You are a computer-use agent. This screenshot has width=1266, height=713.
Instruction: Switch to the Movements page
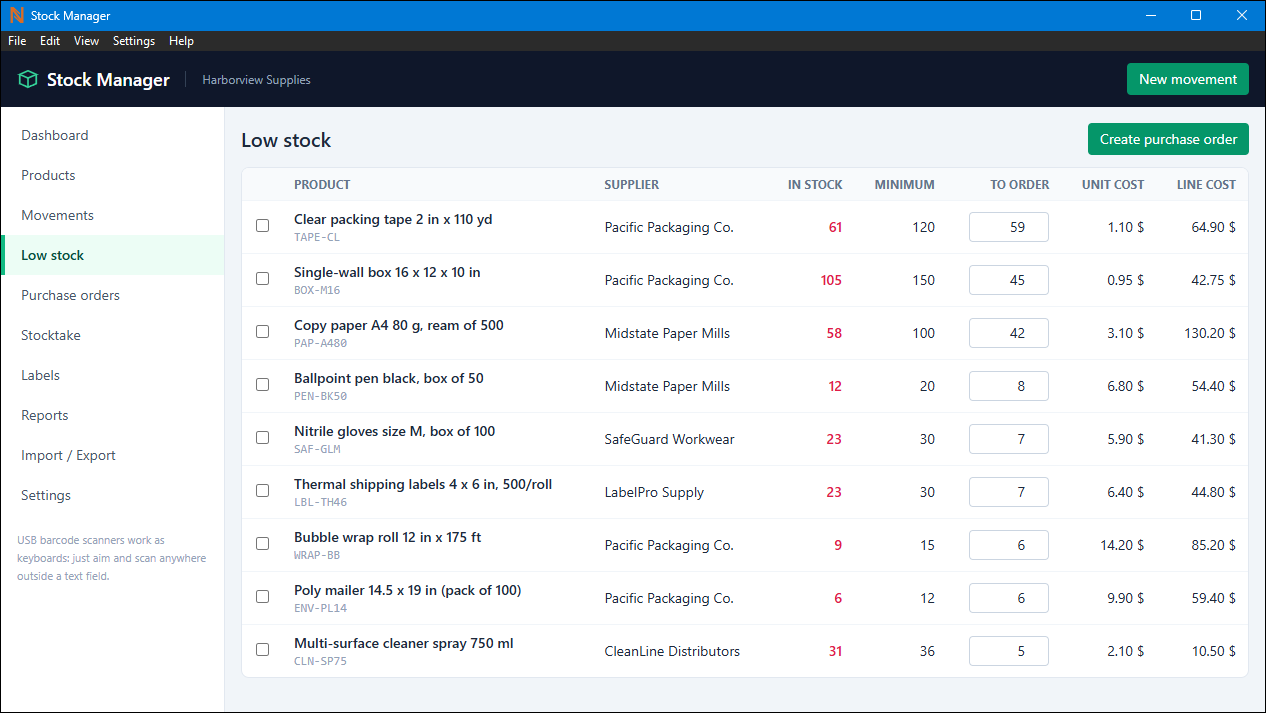click(112, 215)
